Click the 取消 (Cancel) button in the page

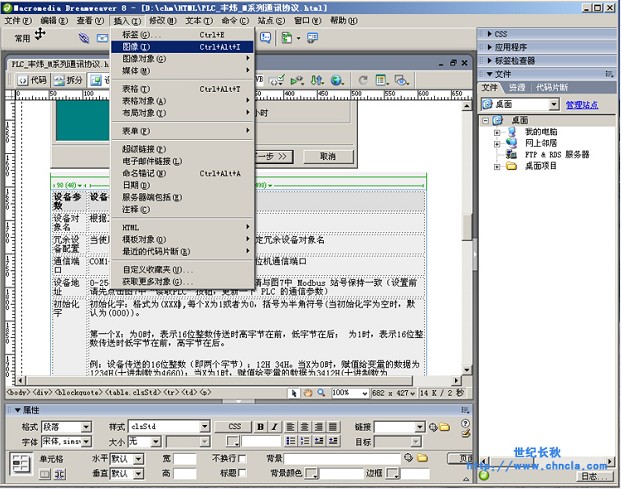[x=328, y=157]
